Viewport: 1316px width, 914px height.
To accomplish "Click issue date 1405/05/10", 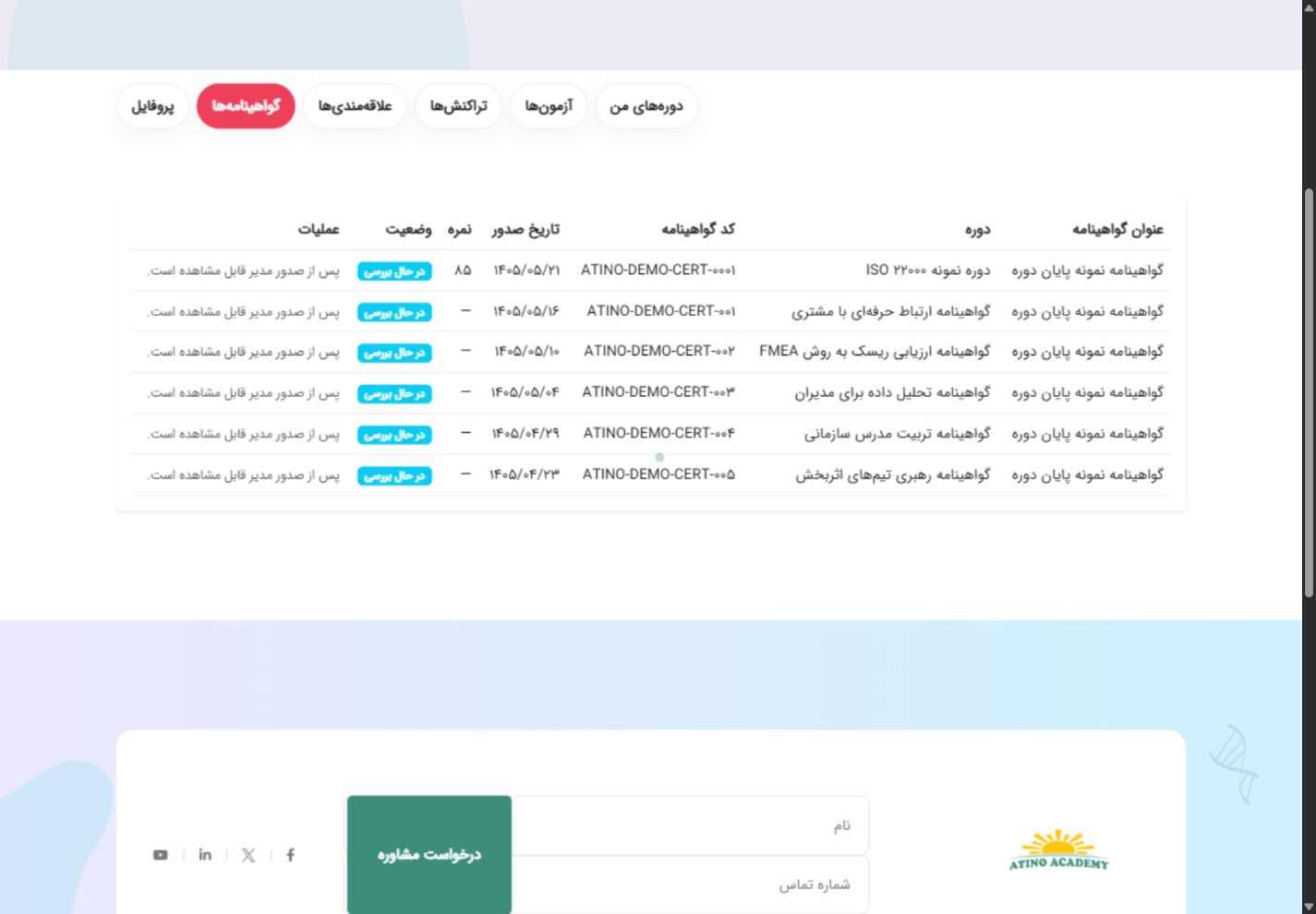I will (x=526, y=352).
